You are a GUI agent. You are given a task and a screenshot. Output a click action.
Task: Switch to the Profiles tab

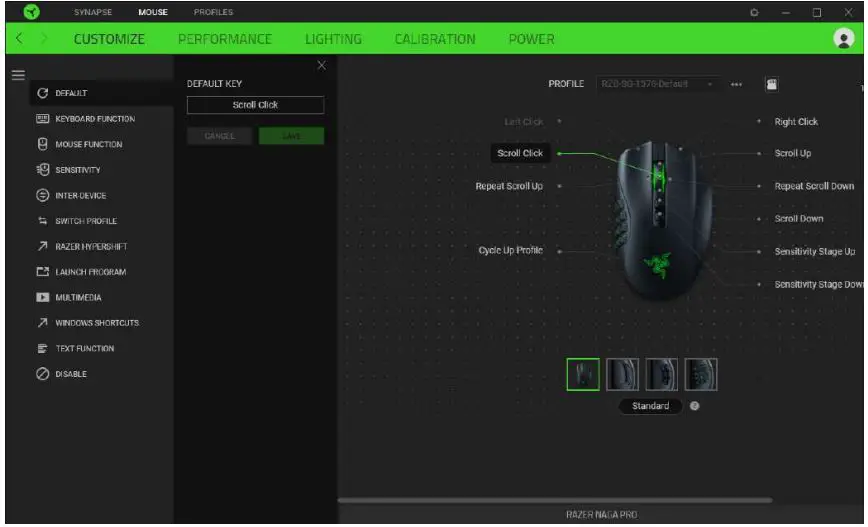point(213,12)
